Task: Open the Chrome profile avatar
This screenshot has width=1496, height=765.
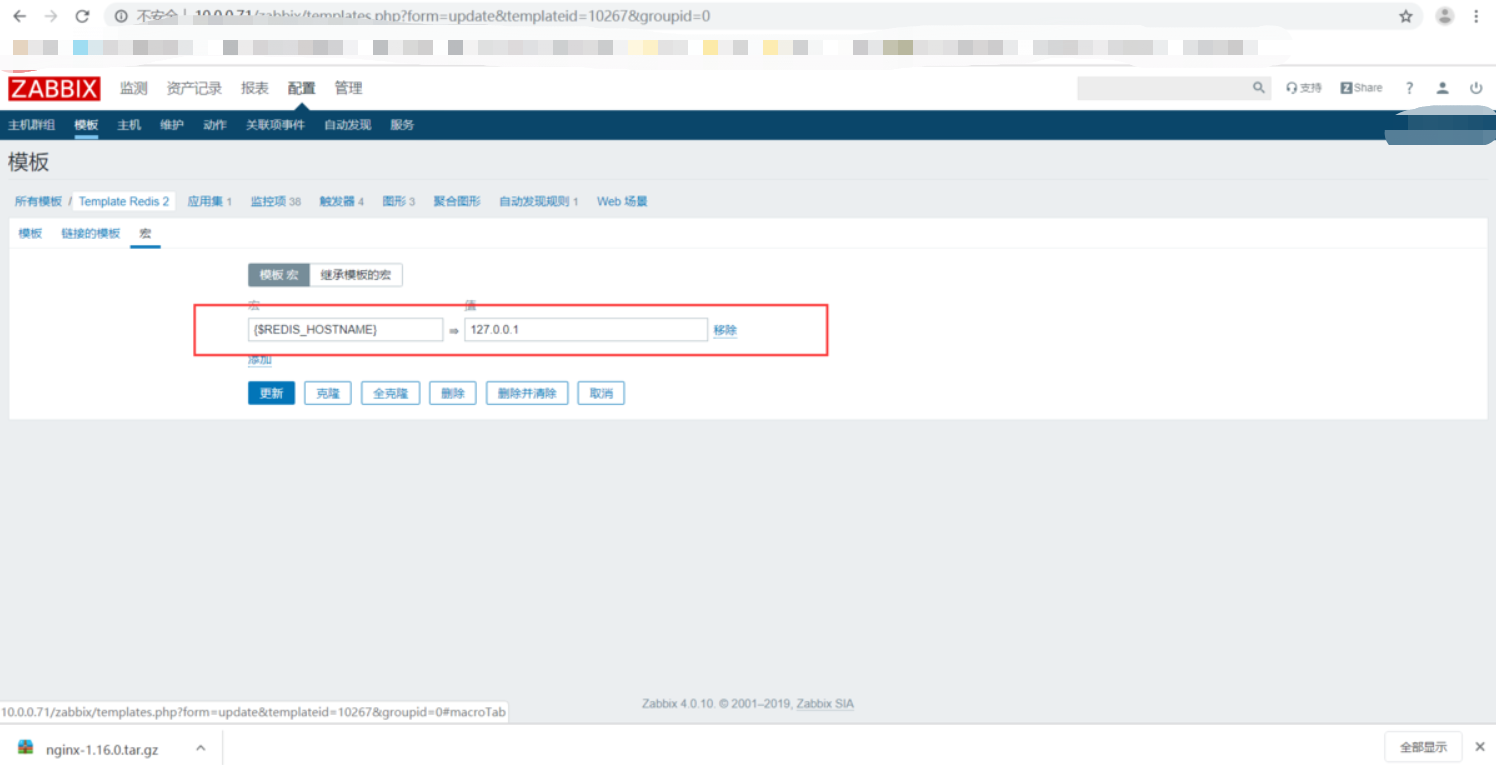Action: (x=1444, y=17)
